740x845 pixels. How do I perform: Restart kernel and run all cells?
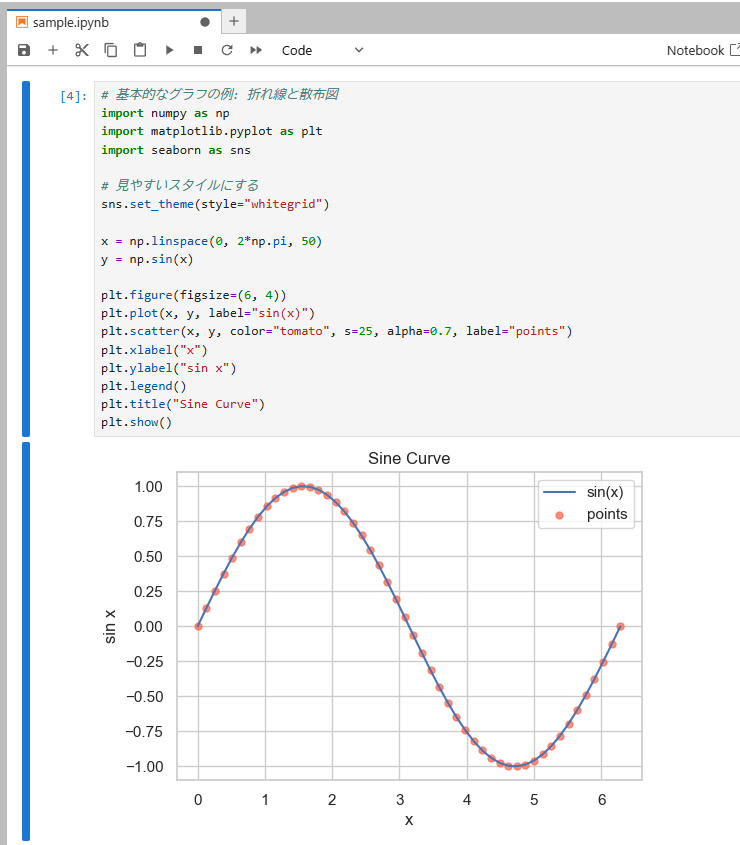point(256,50)
